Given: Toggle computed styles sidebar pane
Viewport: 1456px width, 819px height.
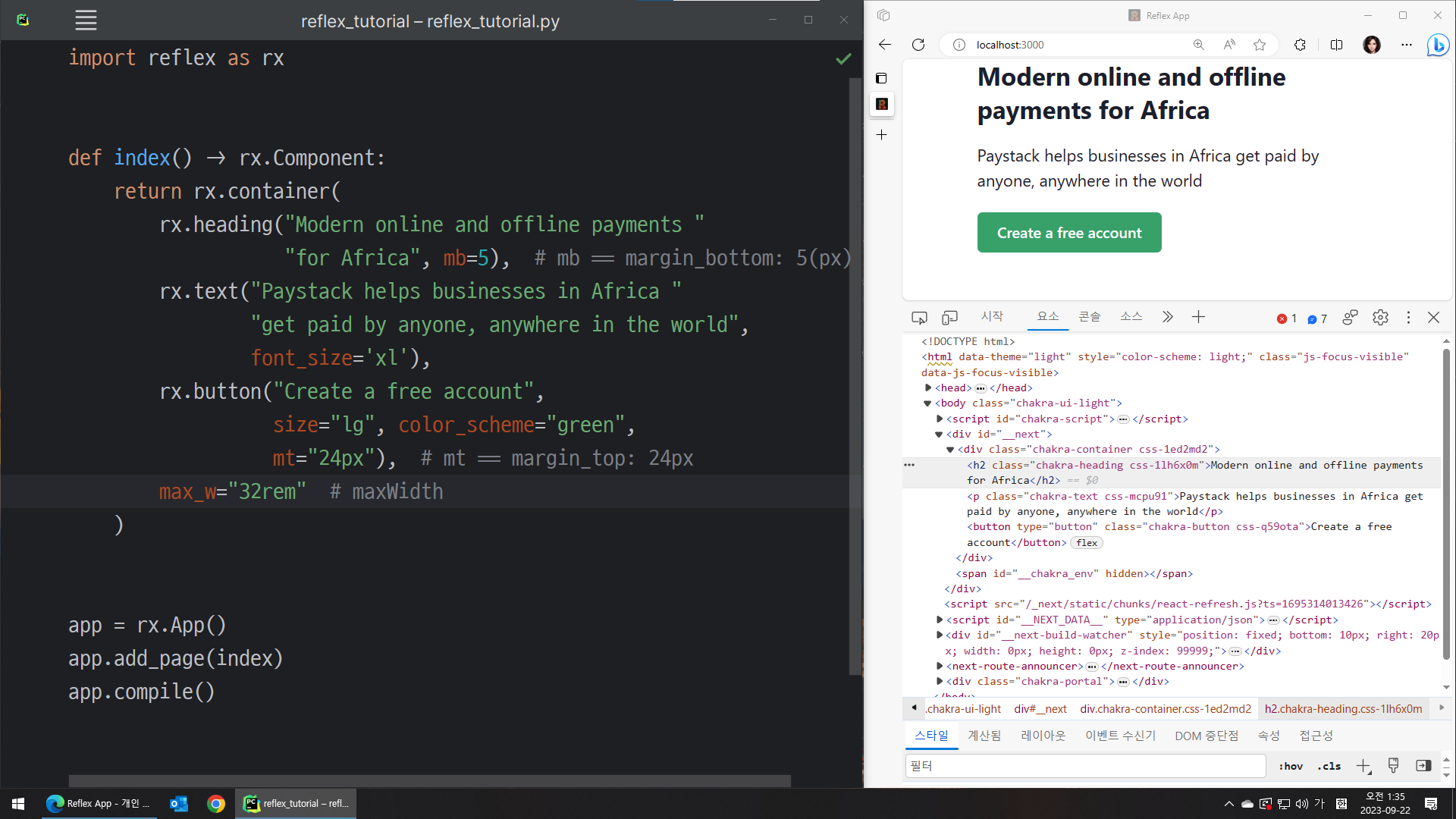Looking at the screenshot, I should tap(1423, 766).
